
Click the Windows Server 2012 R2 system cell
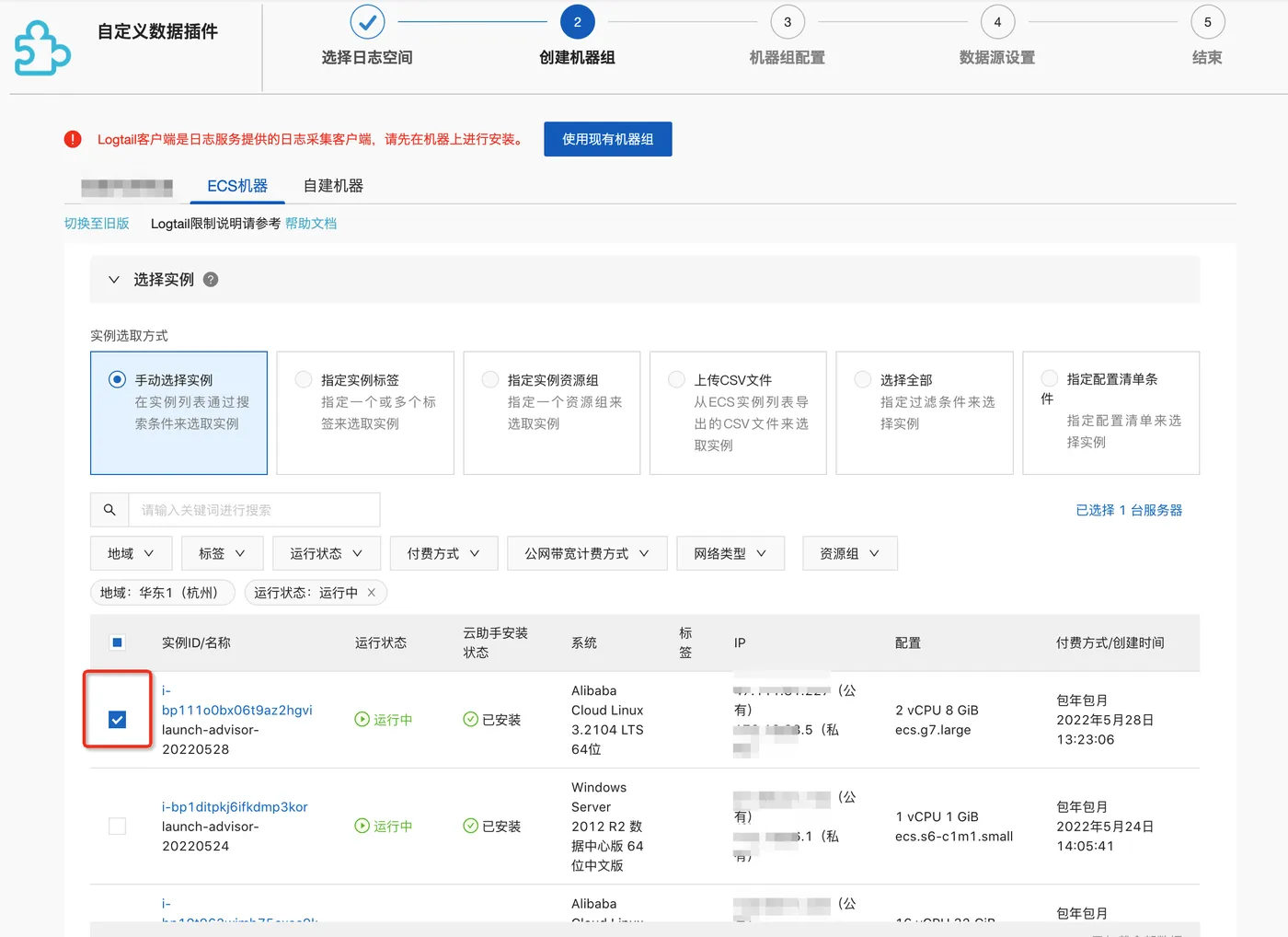(607, 827)
